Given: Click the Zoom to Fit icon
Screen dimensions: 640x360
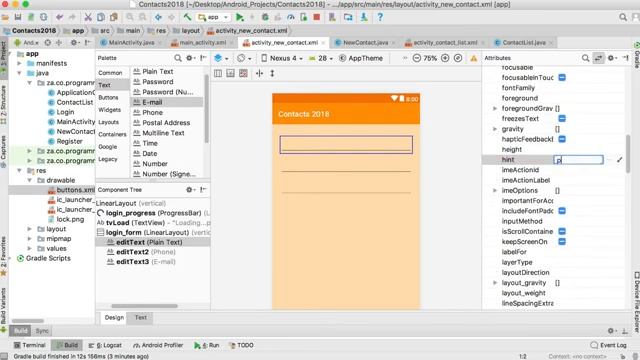Looking at the screenshot, I should (458, 58).
